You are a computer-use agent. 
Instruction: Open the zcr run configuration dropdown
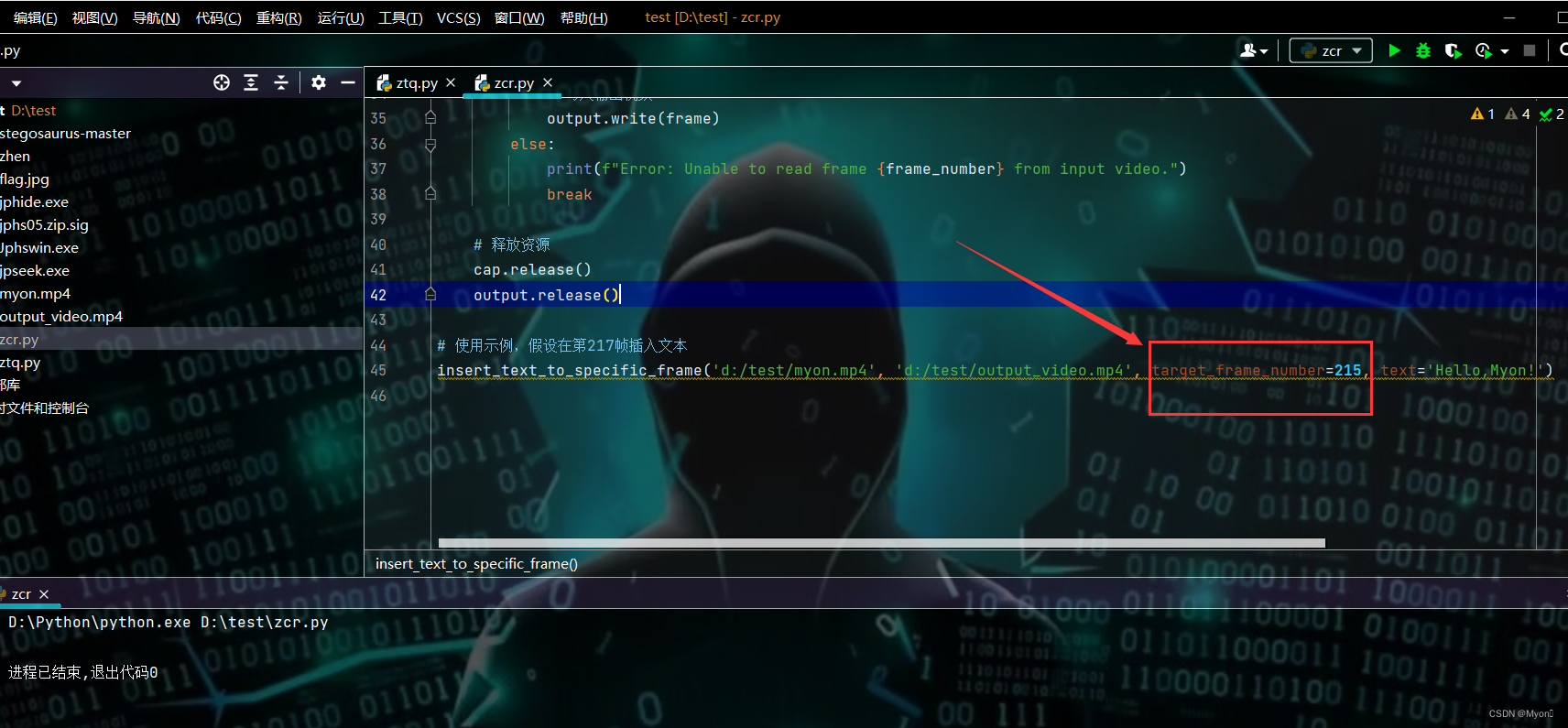click(x=1331, y=50)
